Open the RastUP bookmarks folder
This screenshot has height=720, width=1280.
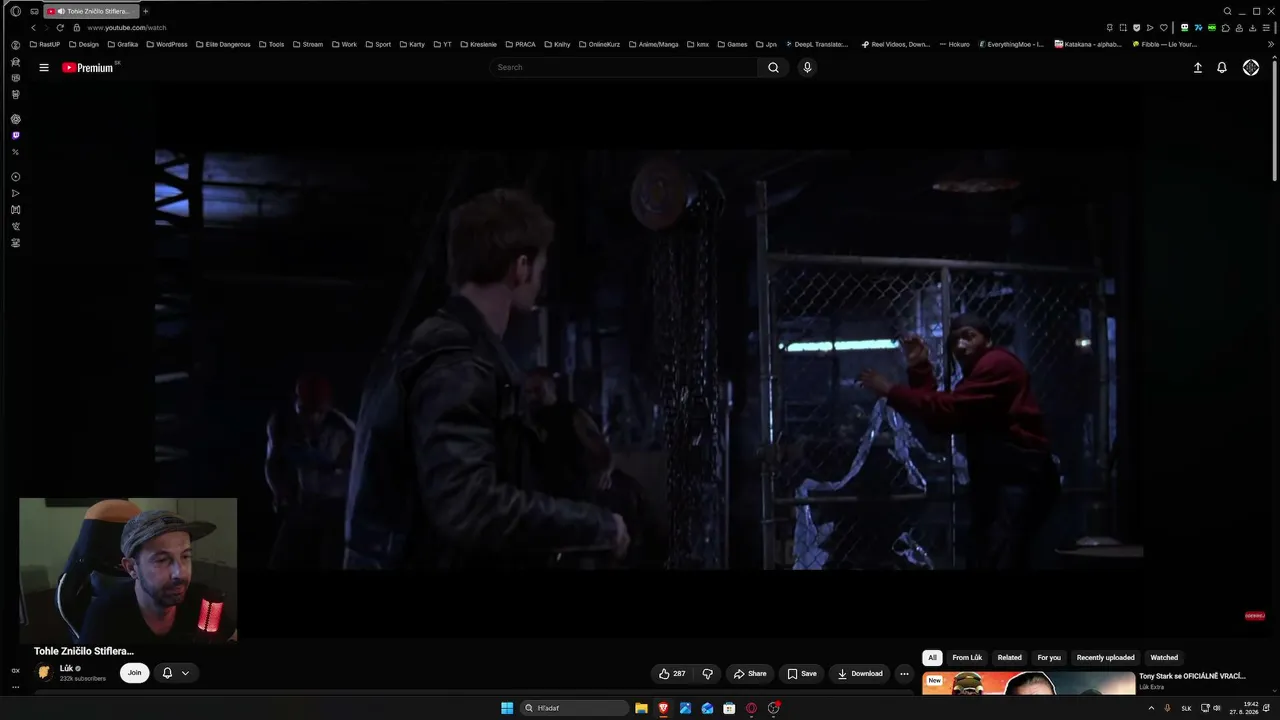46,45
